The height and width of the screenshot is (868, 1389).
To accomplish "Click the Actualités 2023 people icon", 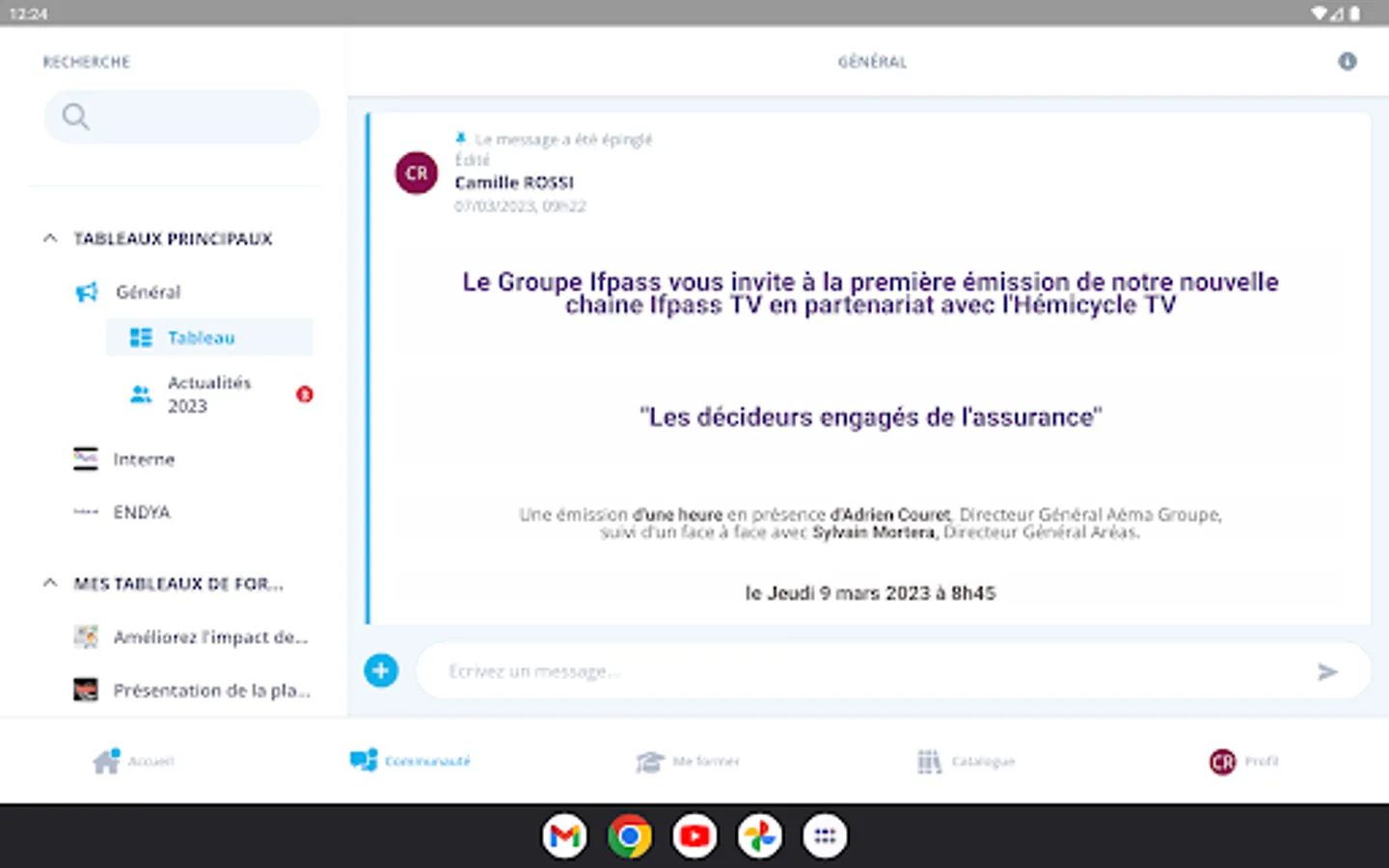I will [141, 394].
